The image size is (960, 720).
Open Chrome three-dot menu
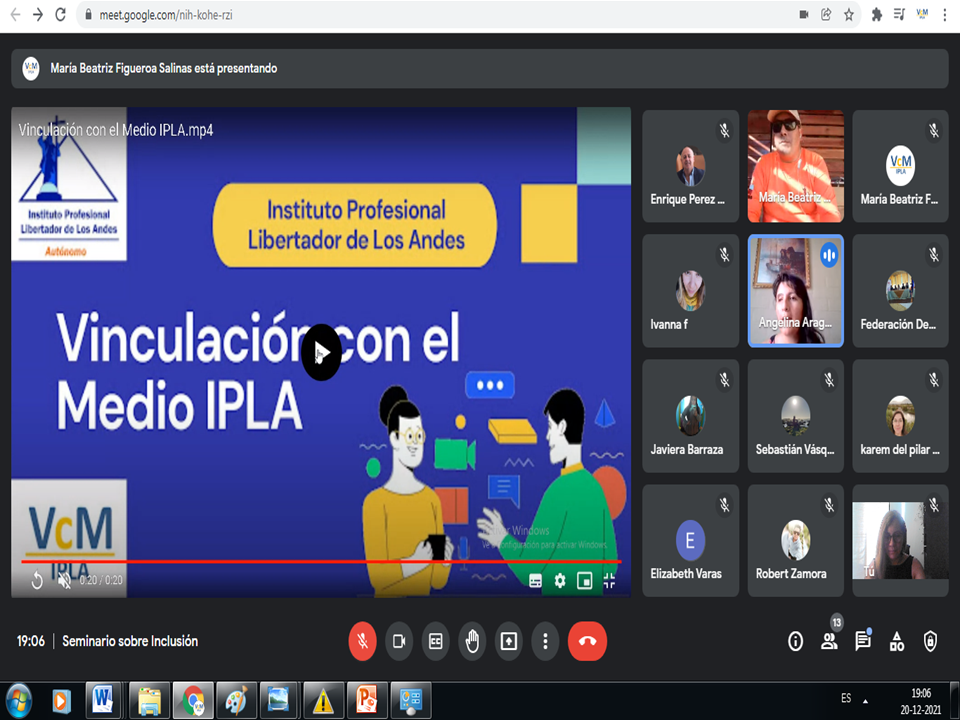coord(945,15)
